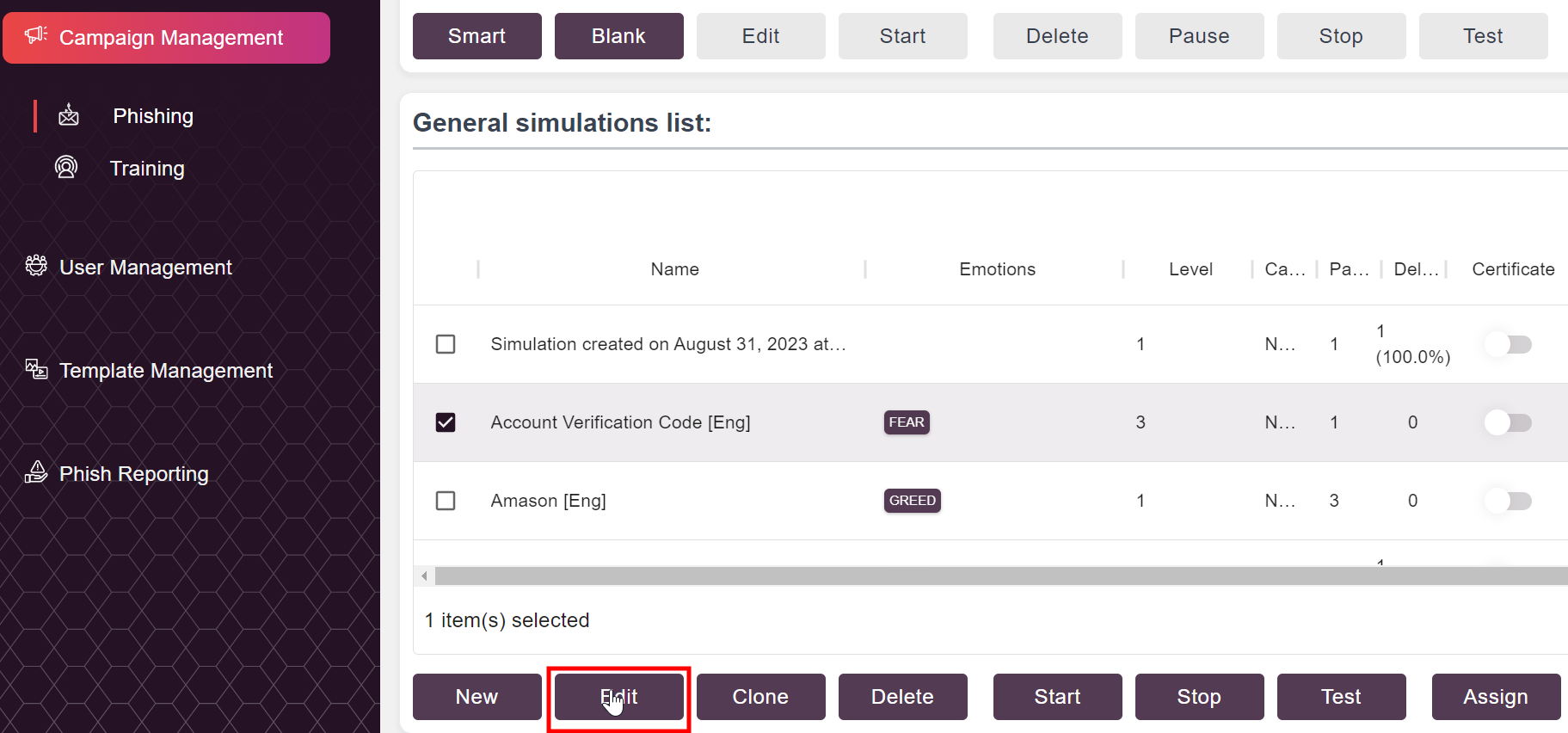Click the Name column header

point(674,269)
